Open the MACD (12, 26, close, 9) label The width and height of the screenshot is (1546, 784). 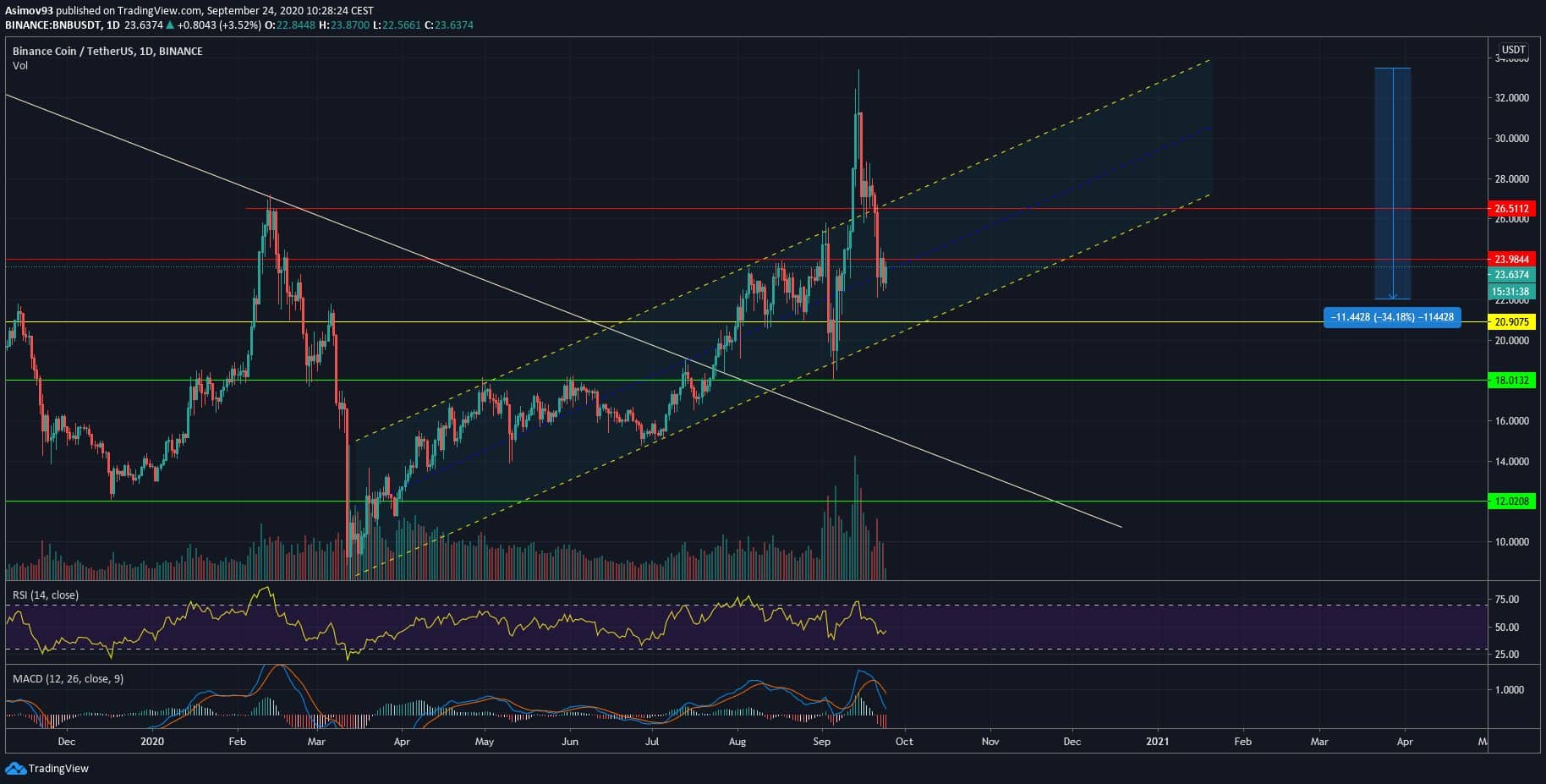pos(68,678)
